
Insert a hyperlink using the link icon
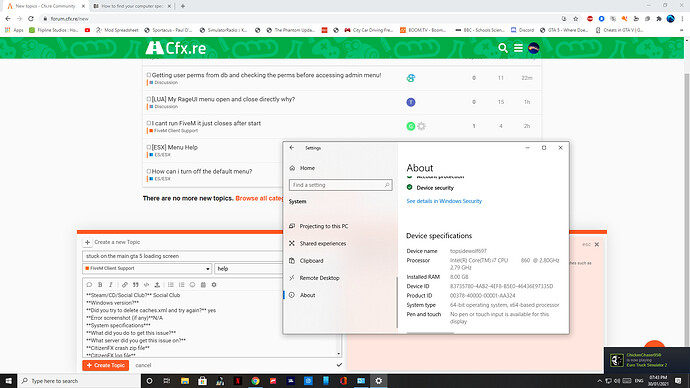coord(125,285)
